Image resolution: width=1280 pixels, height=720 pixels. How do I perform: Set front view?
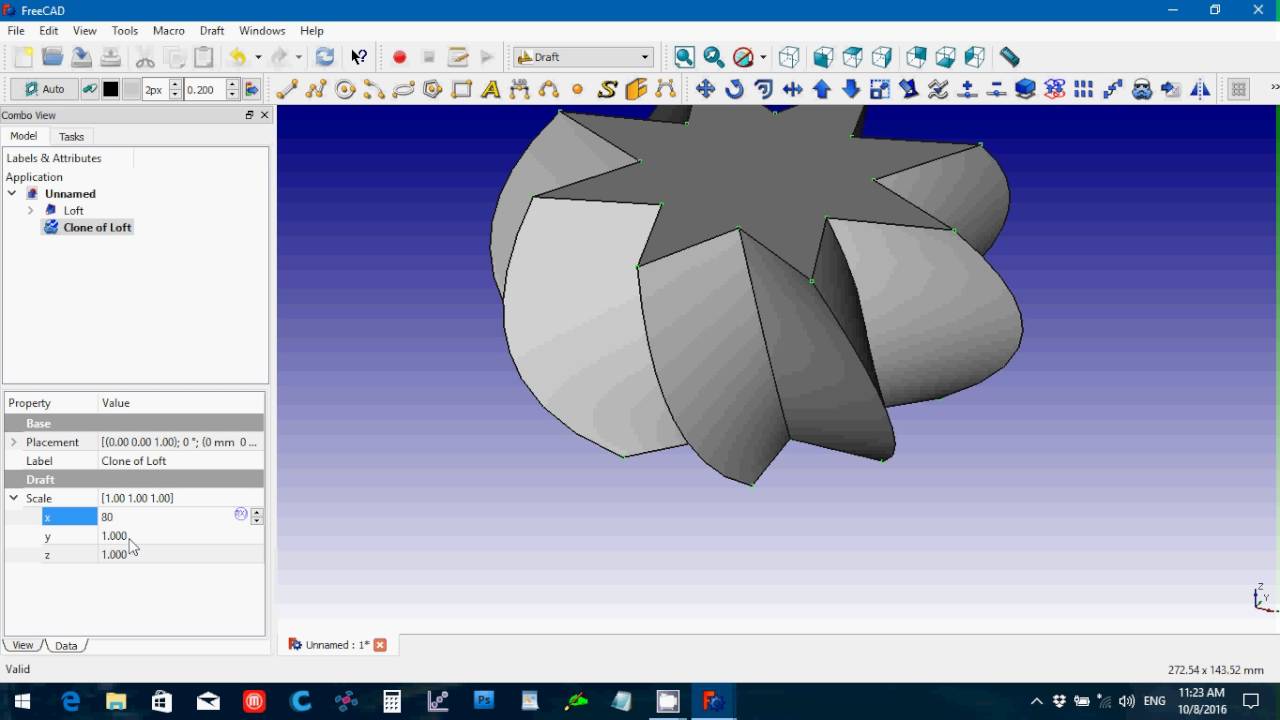823,57
